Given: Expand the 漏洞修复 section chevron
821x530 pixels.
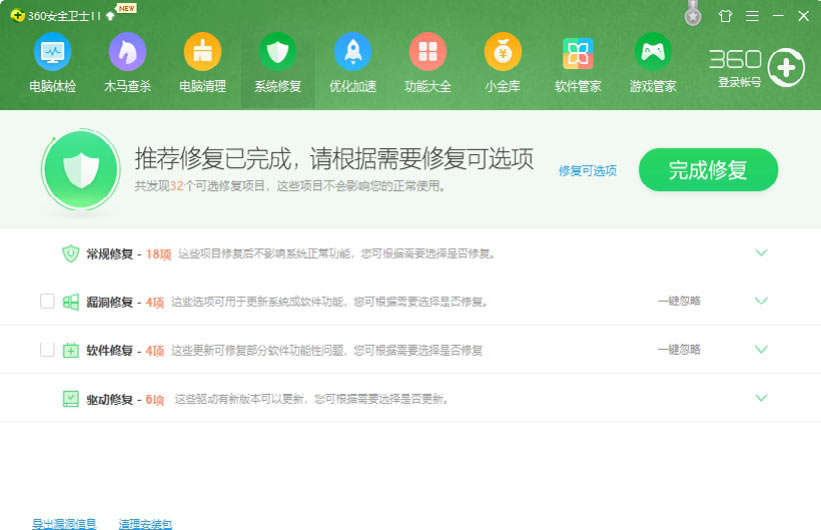Looking at the screenshot, I should tap(761, 301).
